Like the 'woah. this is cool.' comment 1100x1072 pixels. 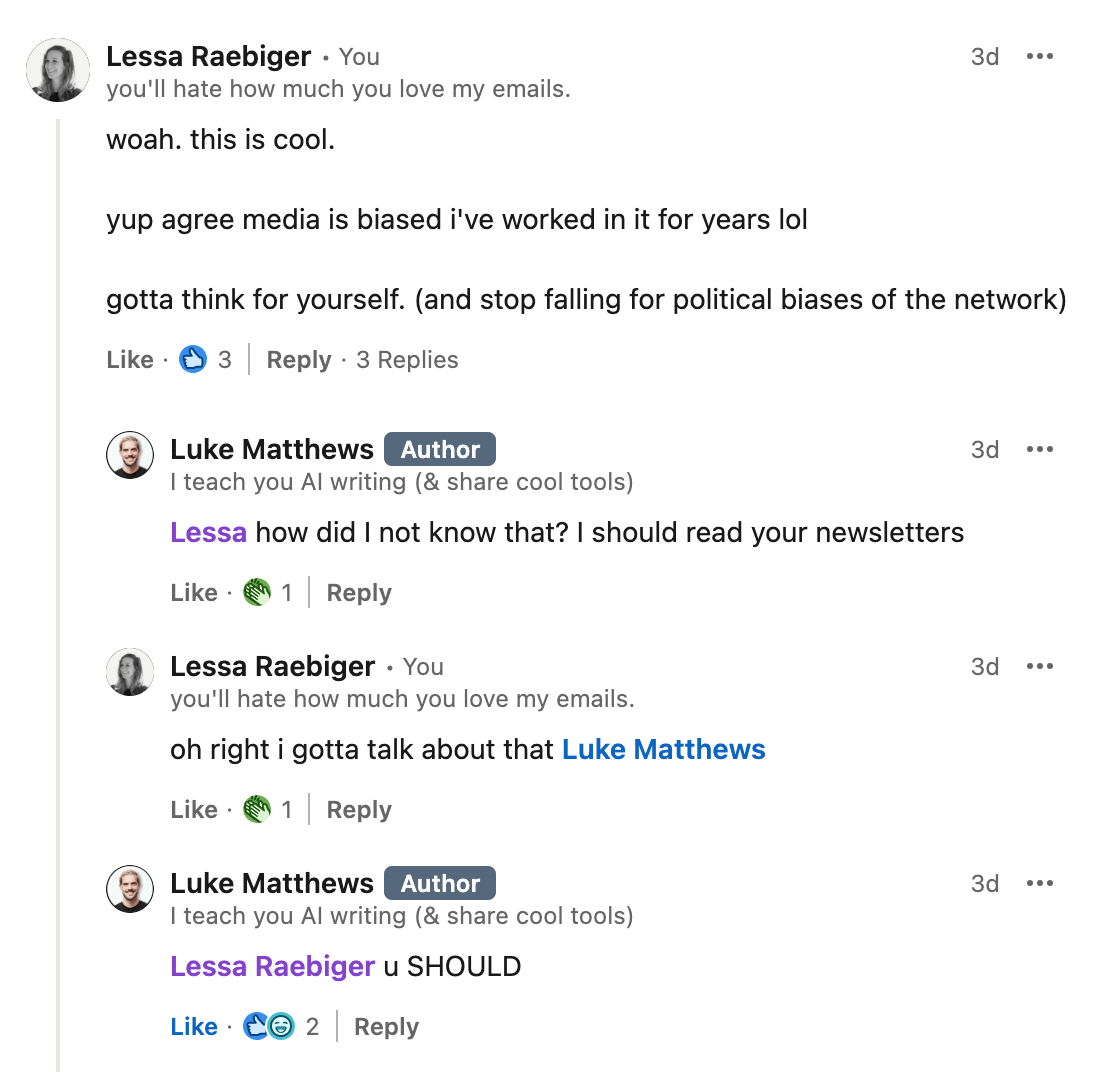[x=130, y=359]
